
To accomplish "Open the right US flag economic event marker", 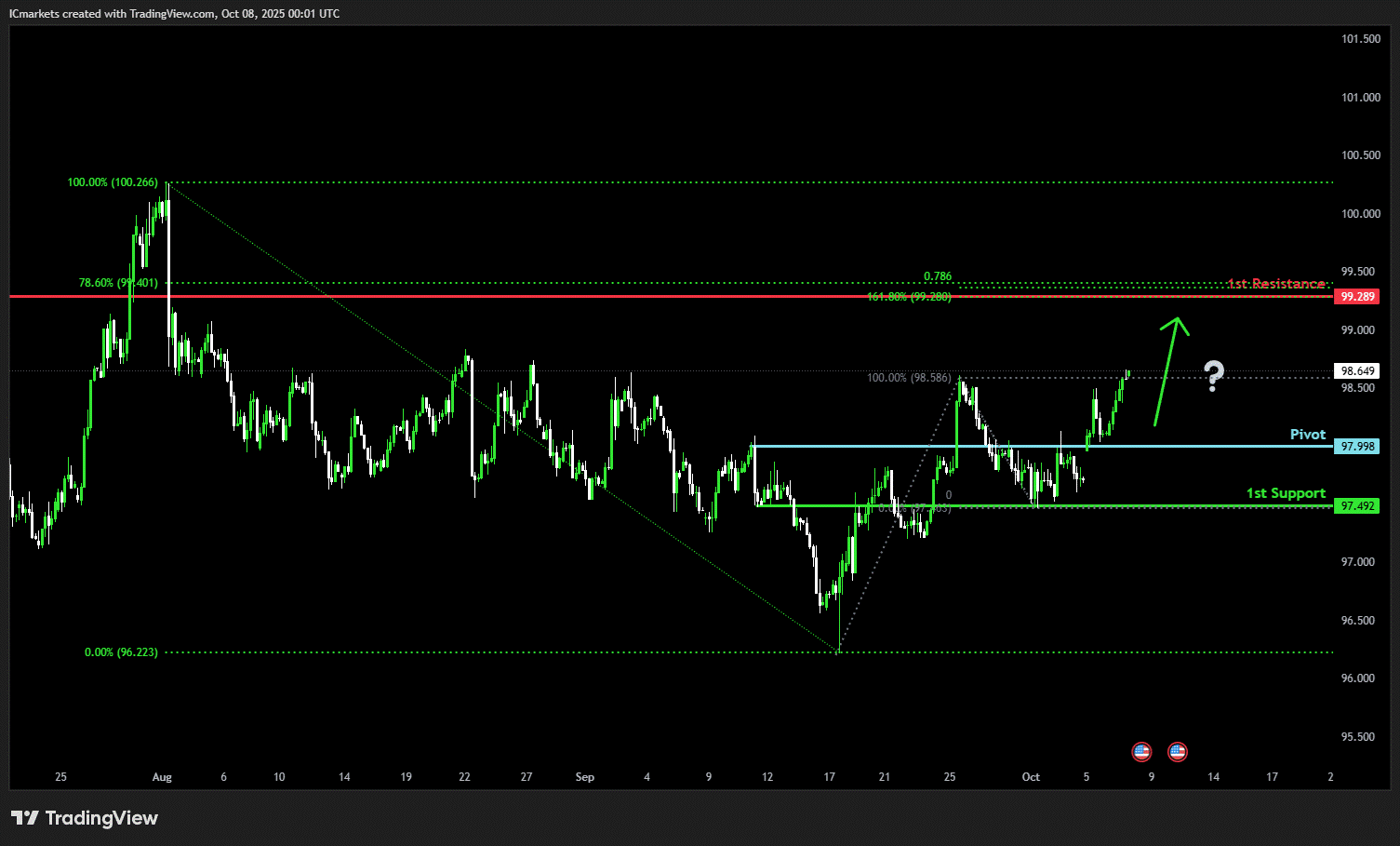I will tap(1178, 751).
